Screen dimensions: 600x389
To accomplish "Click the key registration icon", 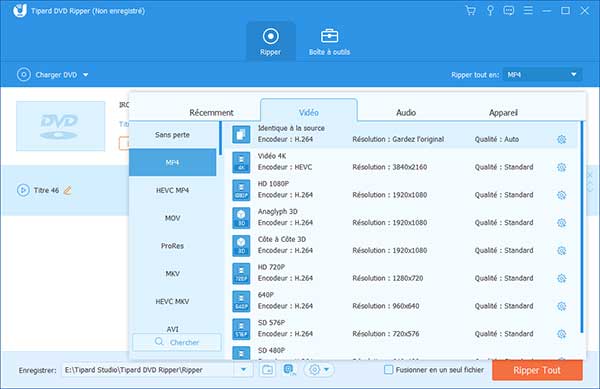I will point(490,10).
